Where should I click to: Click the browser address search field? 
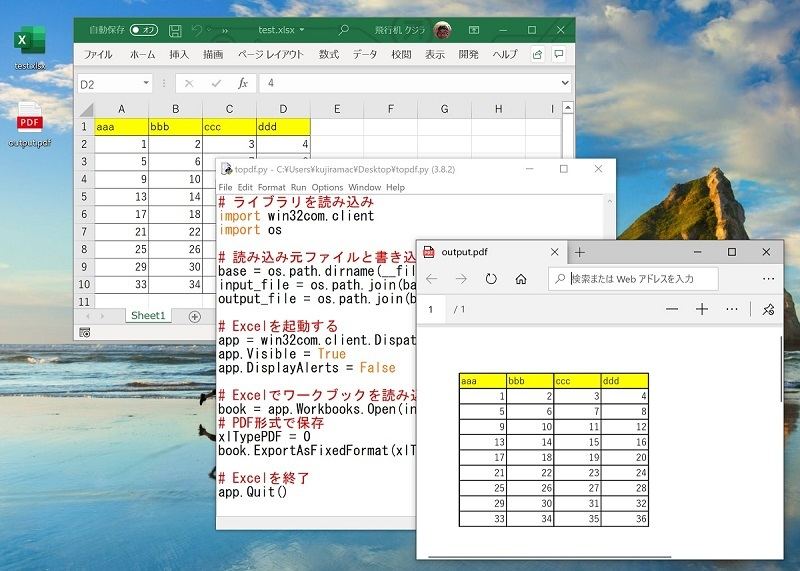coord(633,279)
